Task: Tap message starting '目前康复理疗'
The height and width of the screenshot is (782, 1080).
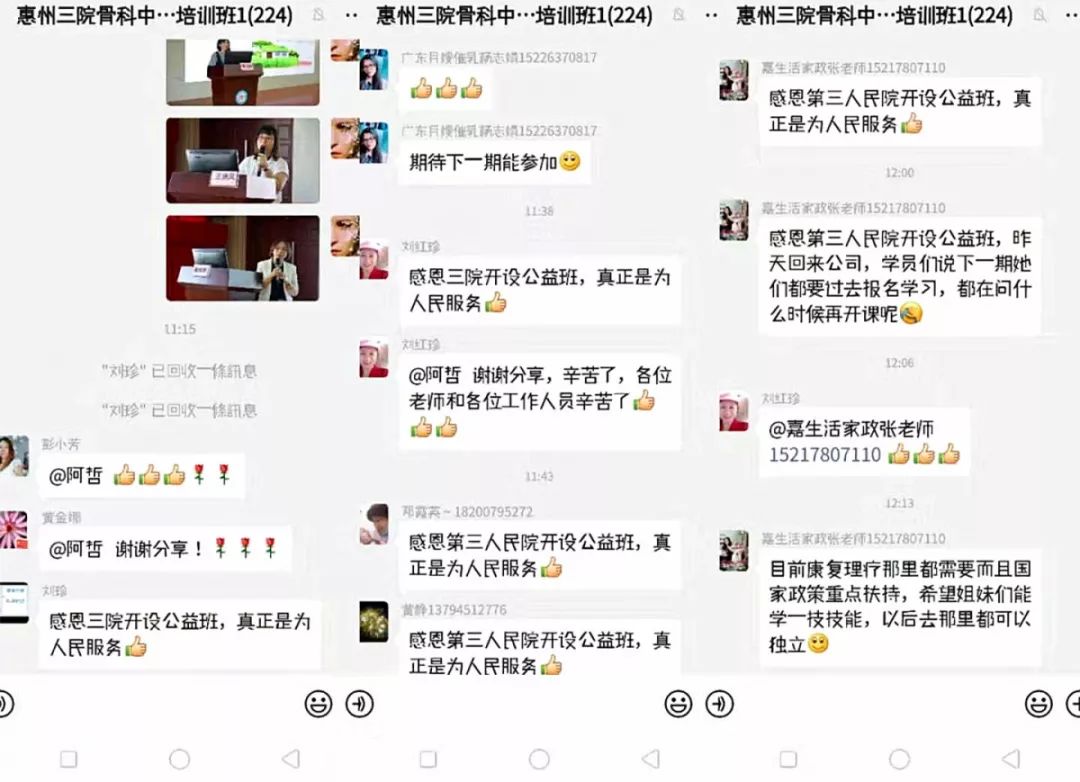Action: point(900,607)
